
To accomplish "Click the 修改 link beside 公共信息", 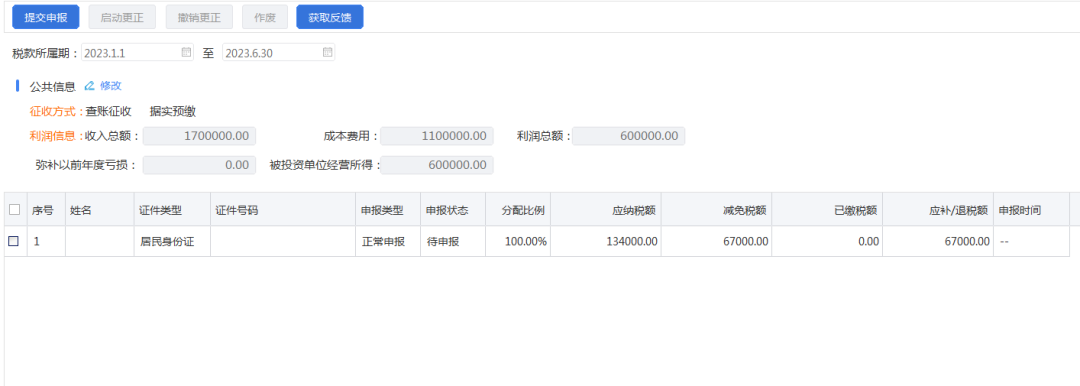I will (x=110, y=86).
